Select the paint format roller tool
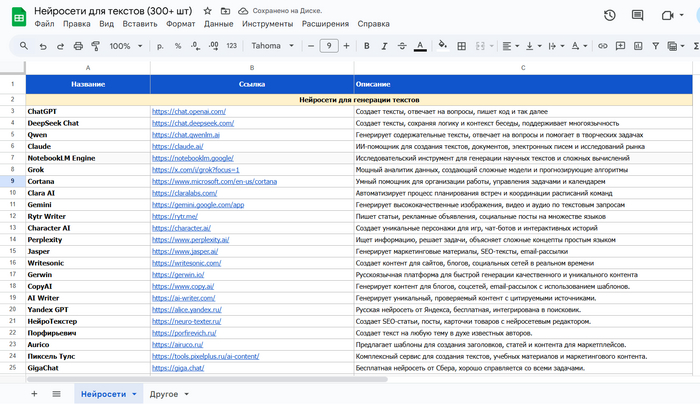The image size is (700, 404). click(x=95, y=46)
